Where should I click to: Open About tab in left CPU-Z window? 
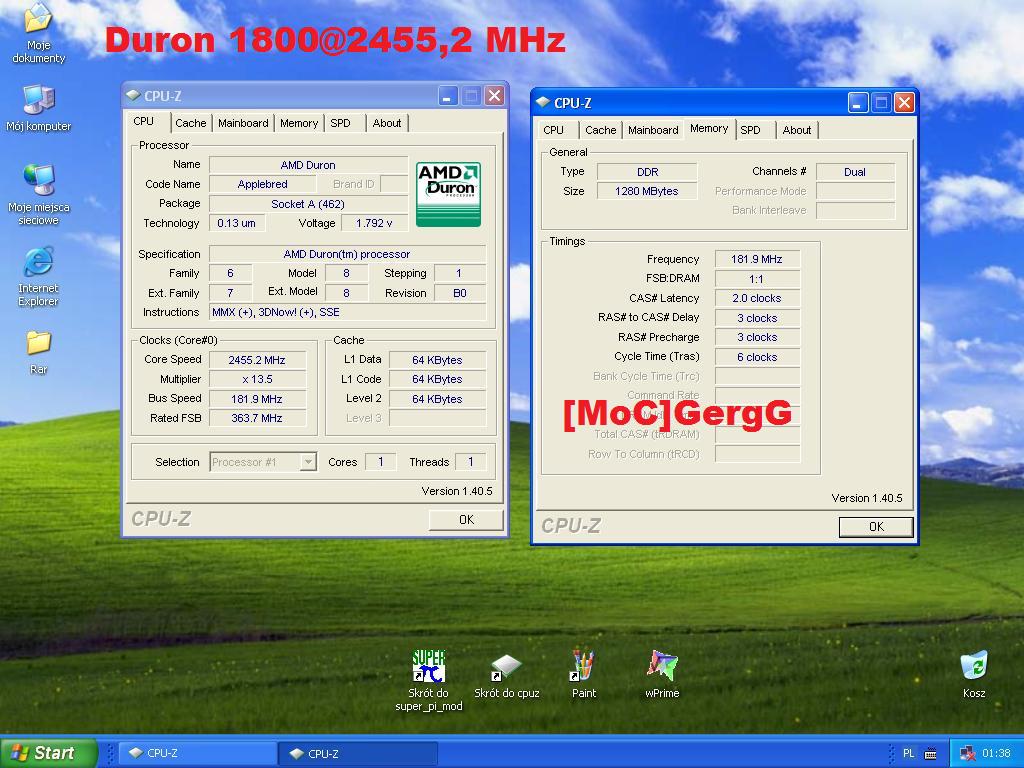[x=387, y=123]
